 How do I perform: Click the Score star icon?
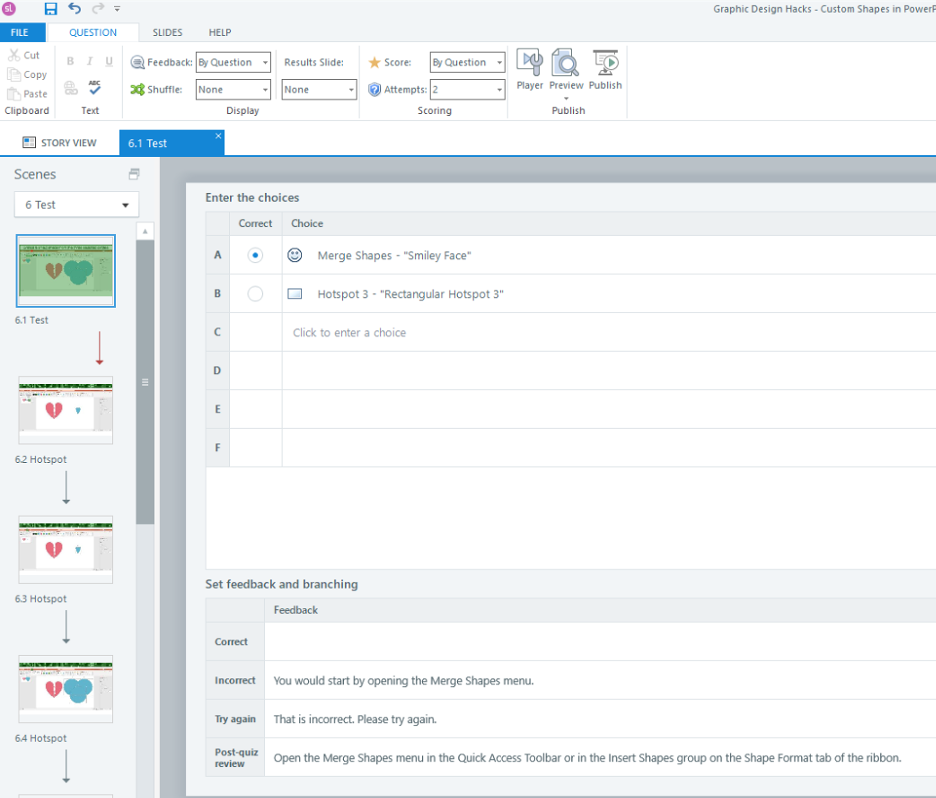coord(373,61)
